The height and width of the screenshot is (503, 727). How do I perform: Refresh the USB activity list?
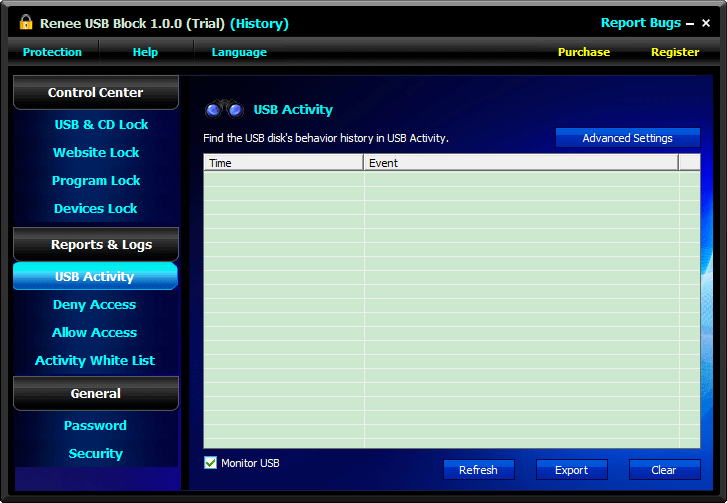pos(478,470)
